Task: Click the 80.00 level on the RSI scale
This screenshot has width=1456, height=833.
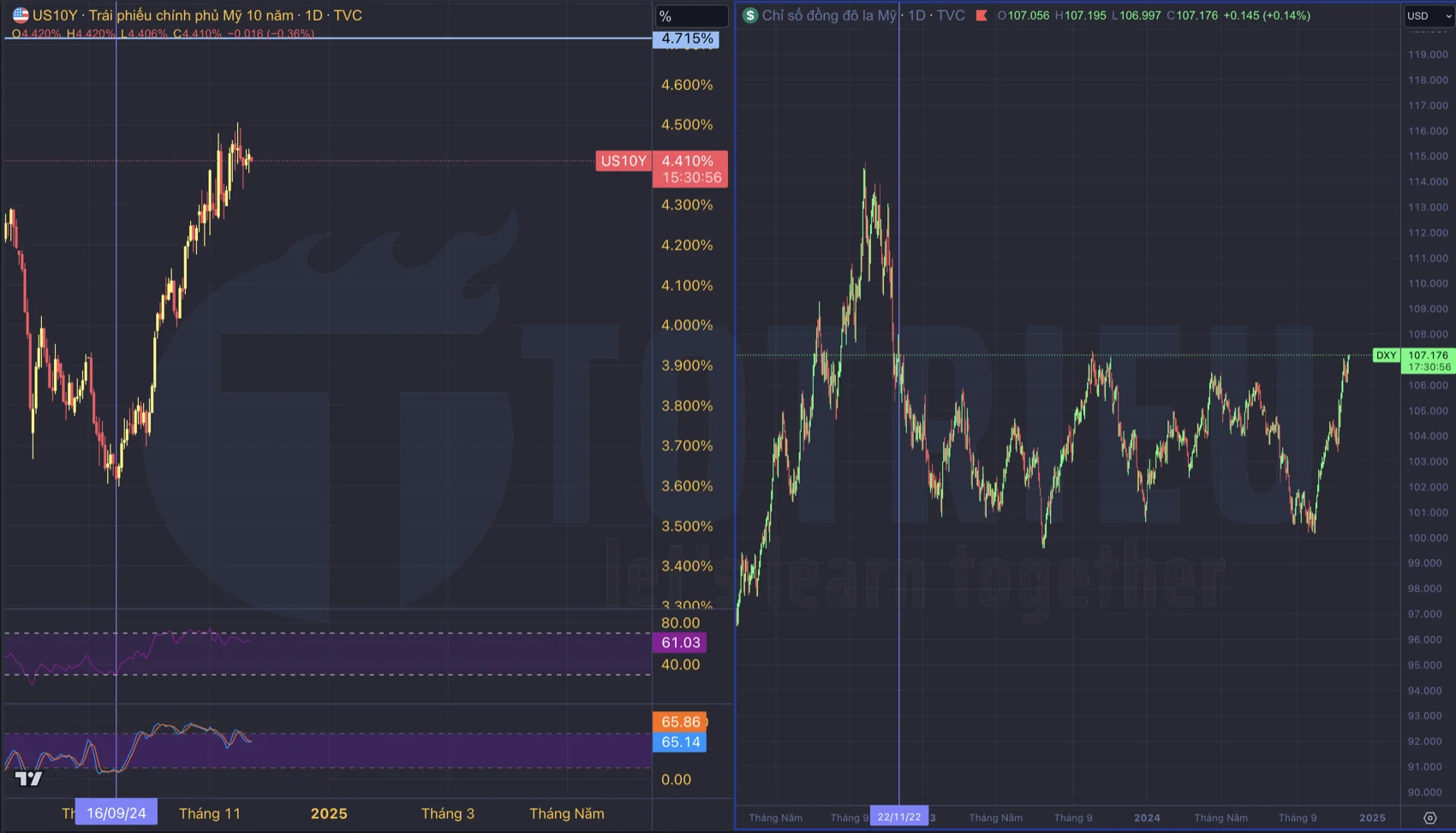Action: (x=681, y=623)
